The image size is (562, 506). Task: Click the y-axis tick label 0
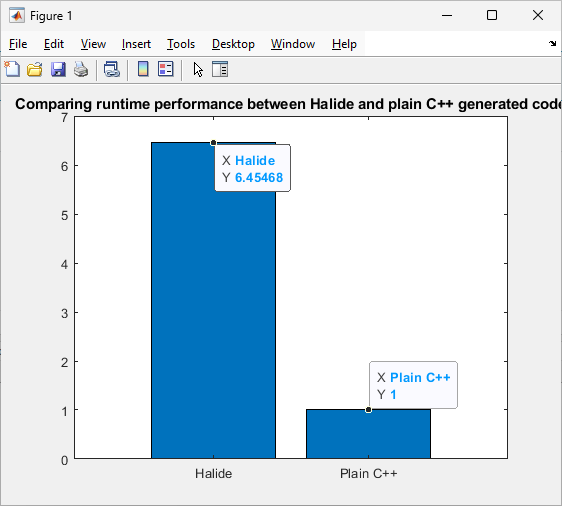(65, 460)
